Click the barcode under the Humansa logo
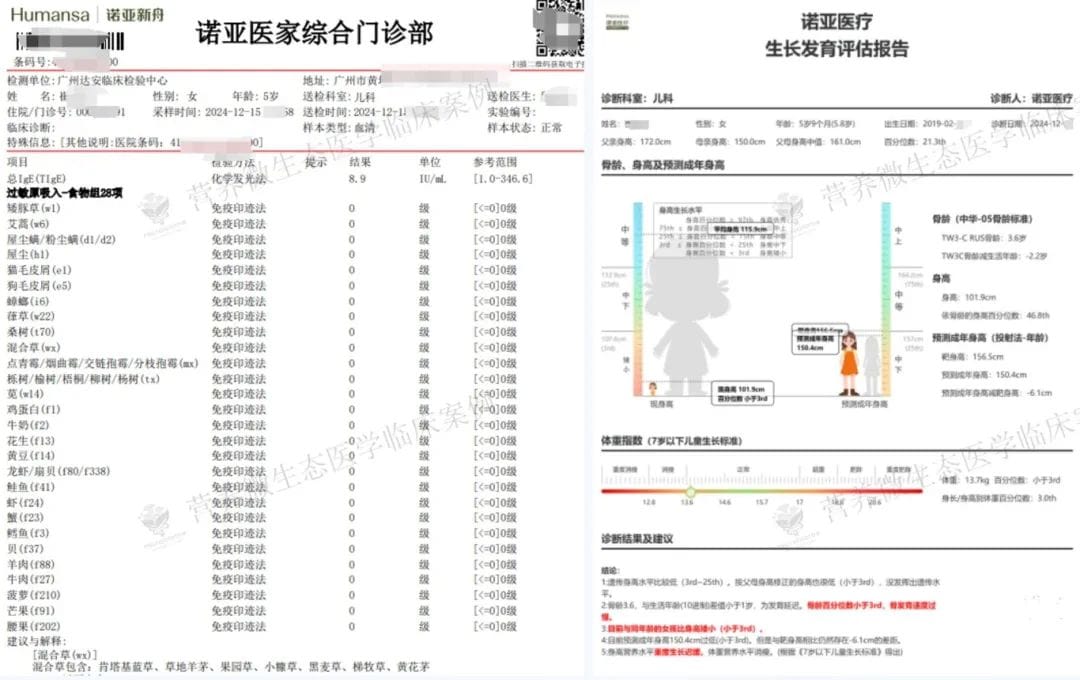The image size is (1080, 680). pos(70,41)
